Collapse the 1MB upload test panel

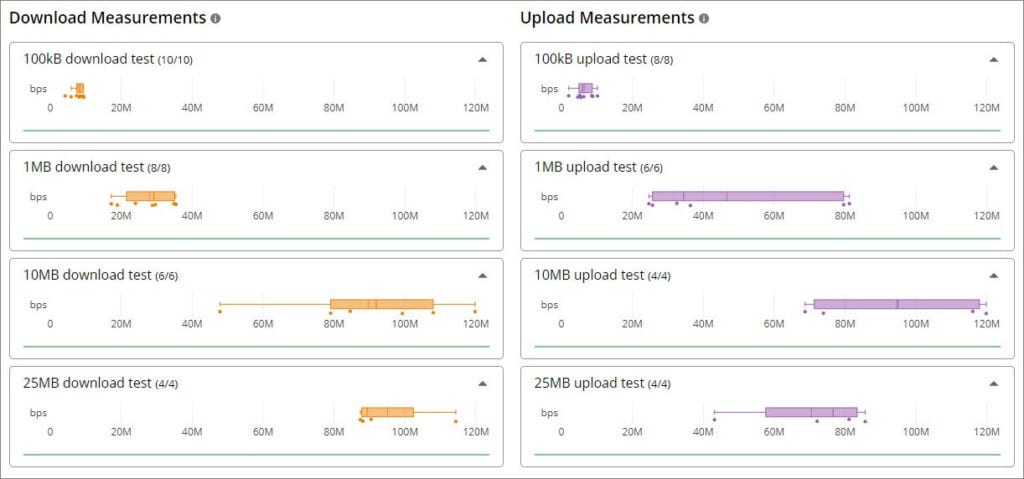pyautogui.click(x=993, y=167)
